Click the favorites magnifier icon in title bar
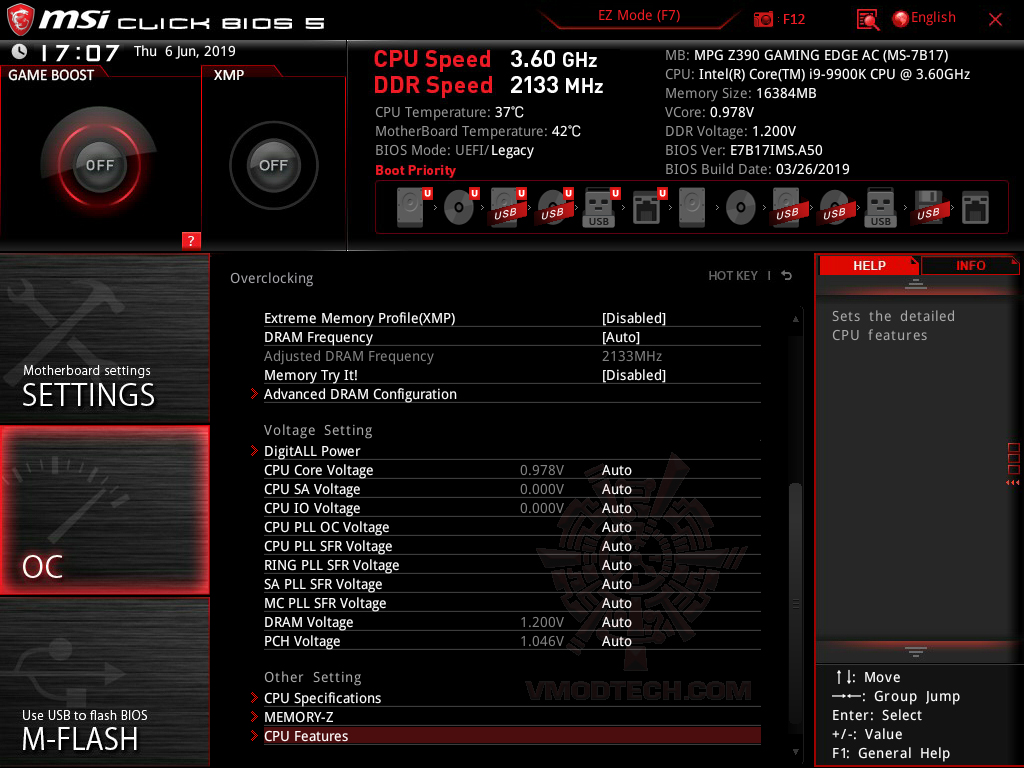 click(x=866, y=17)
